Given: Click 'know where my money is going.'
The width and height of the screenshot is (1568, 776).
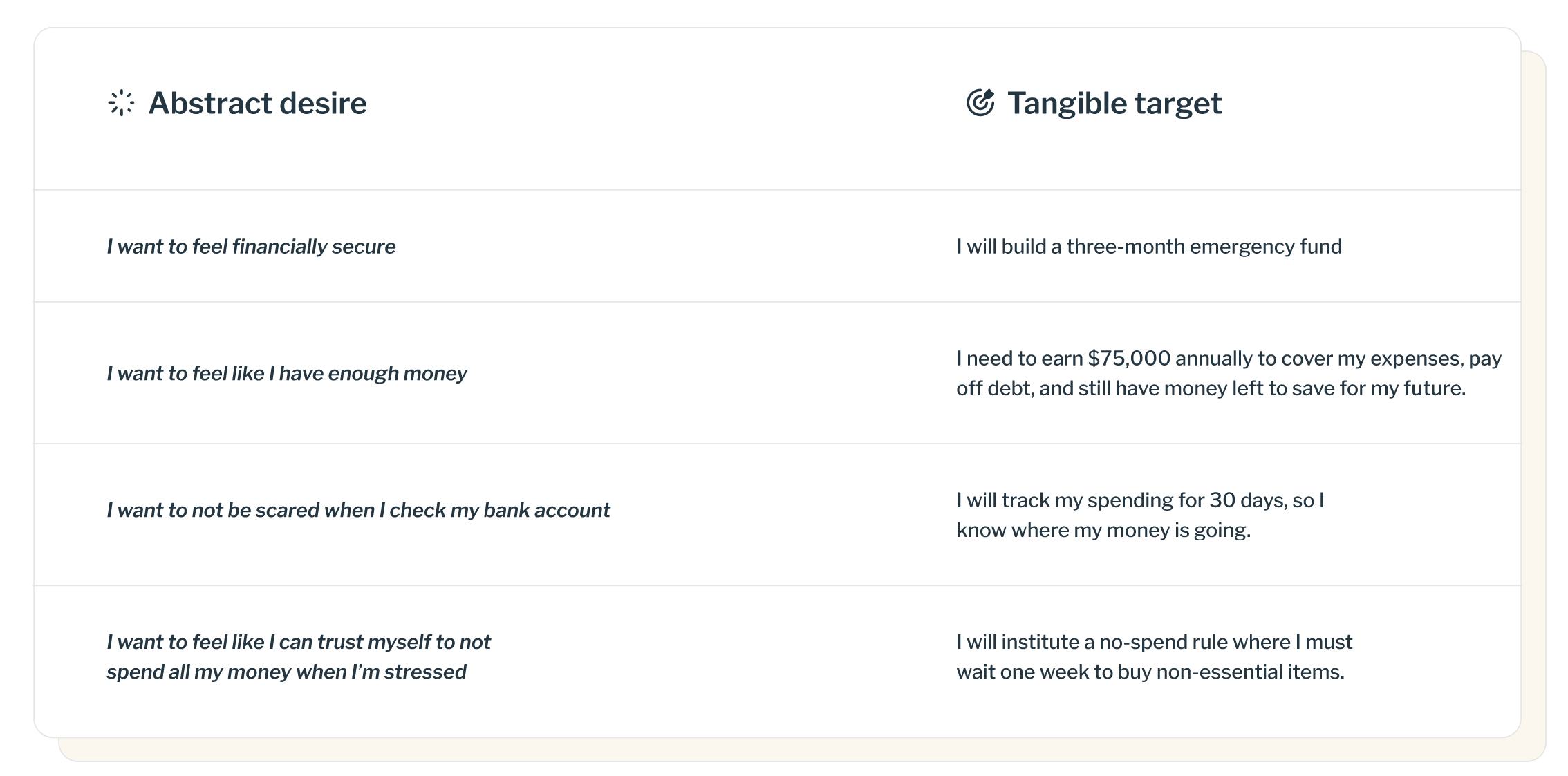Looking at the screenshot, I should tap(1103, 531).
